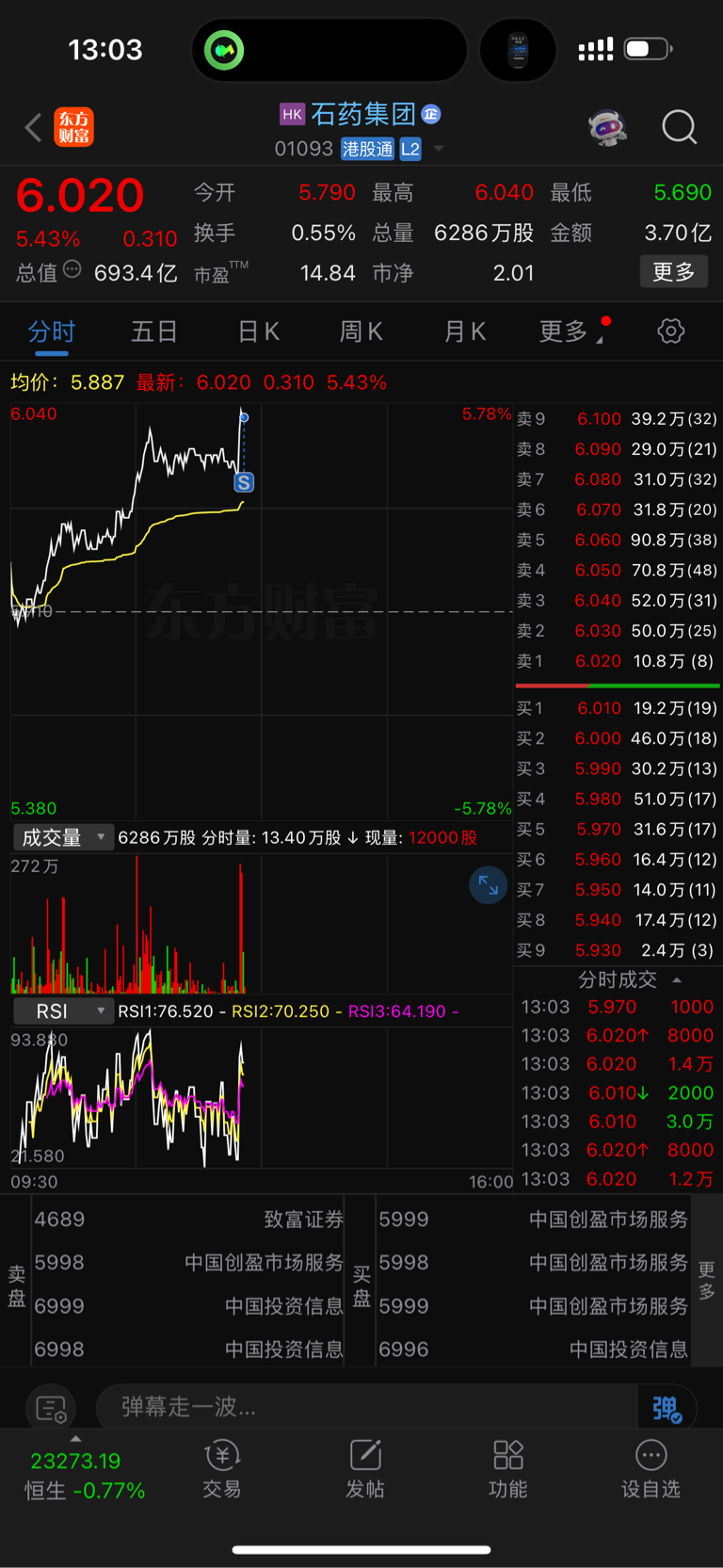Switch to the 分时 tab

tap(52, 331)
